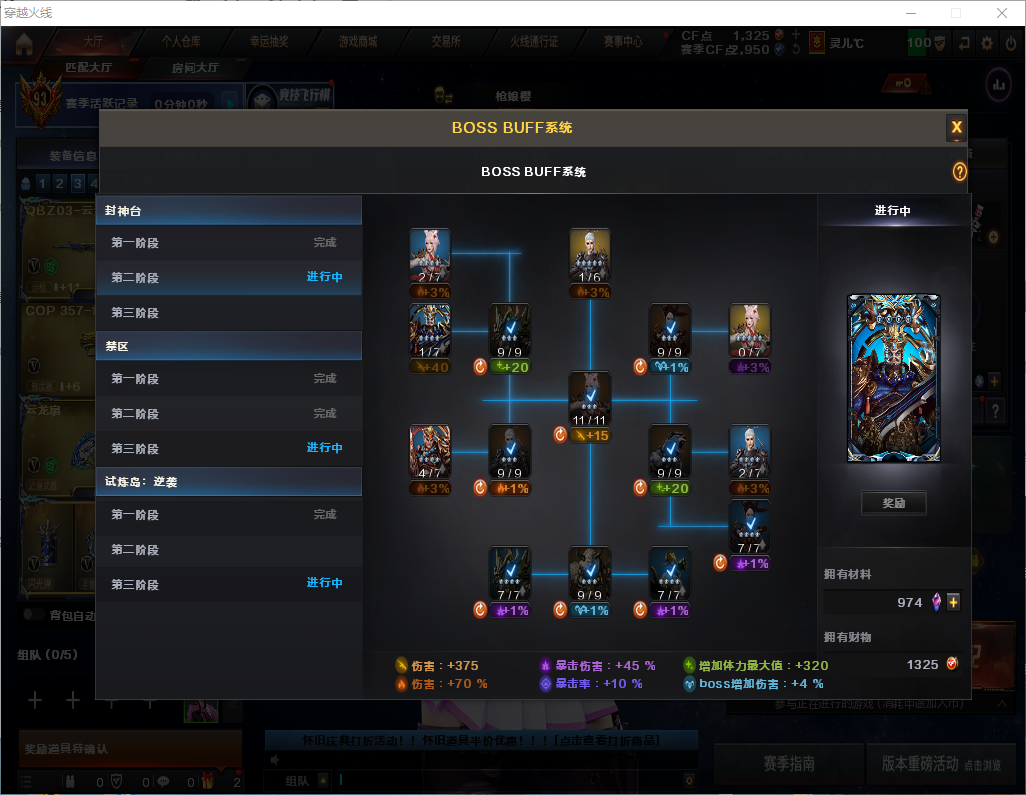Select 禁区 第三阶段 in progress stage
1026x795 pixels.
(x=228, y=448)
